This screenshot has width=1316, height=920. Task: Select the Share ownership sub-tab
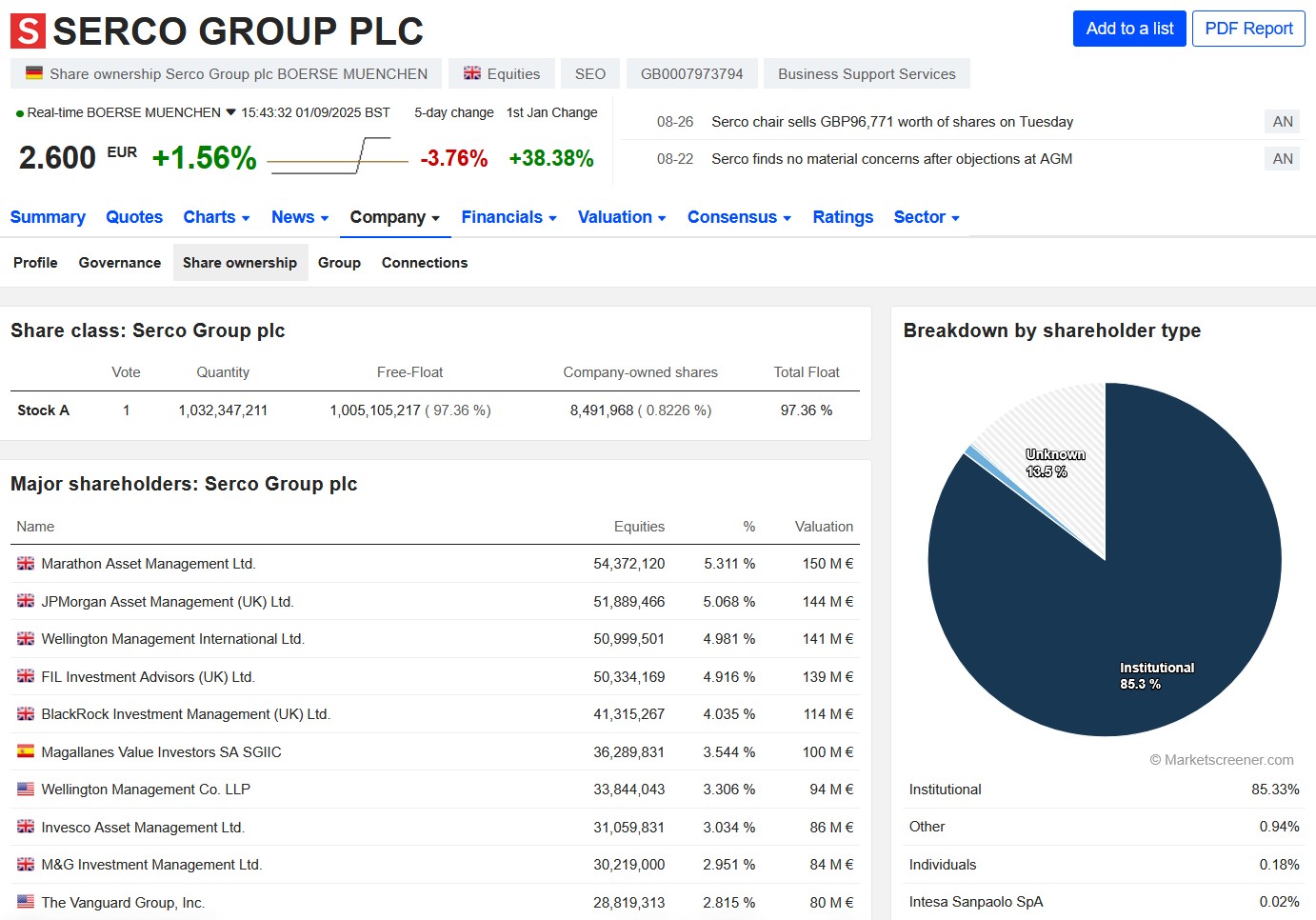[x=240, y=263]
